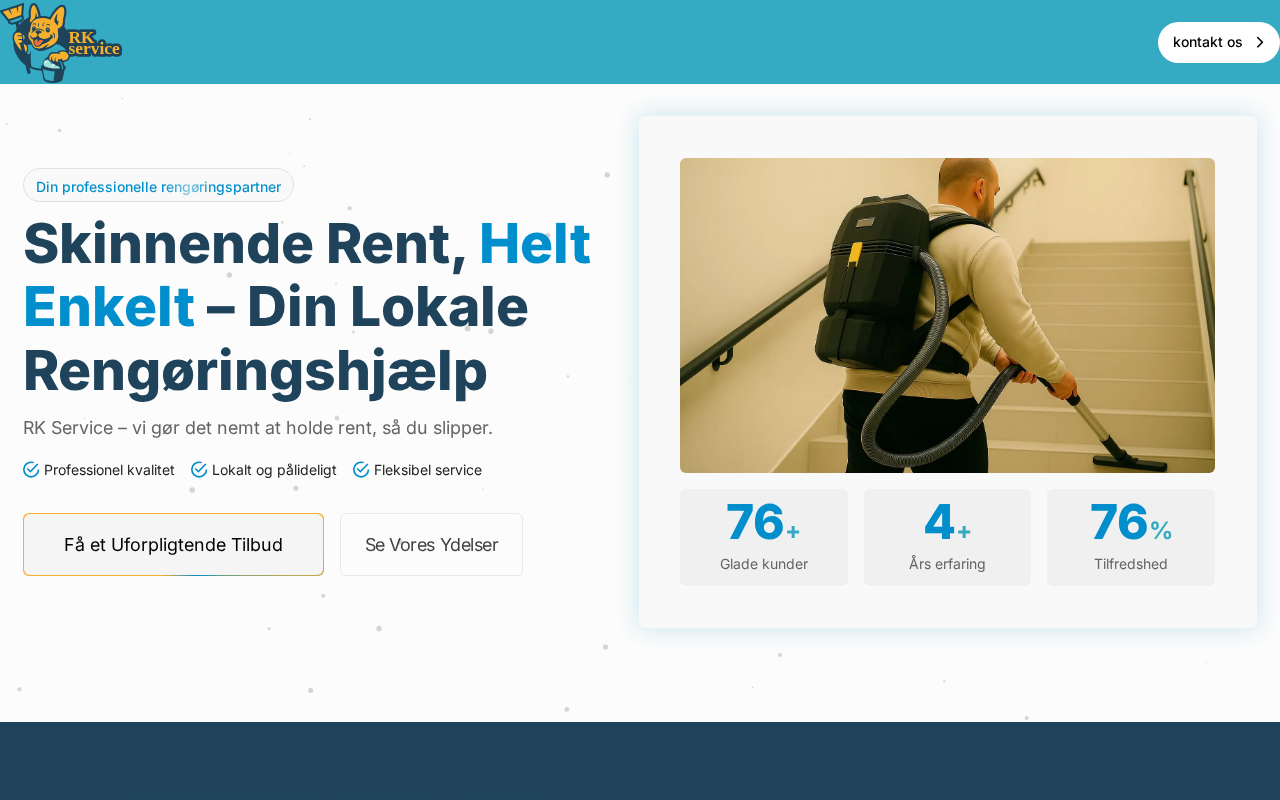Click the 76+ Glade kunder stat card
1280x800 pixels.
(x=764, y=537)
